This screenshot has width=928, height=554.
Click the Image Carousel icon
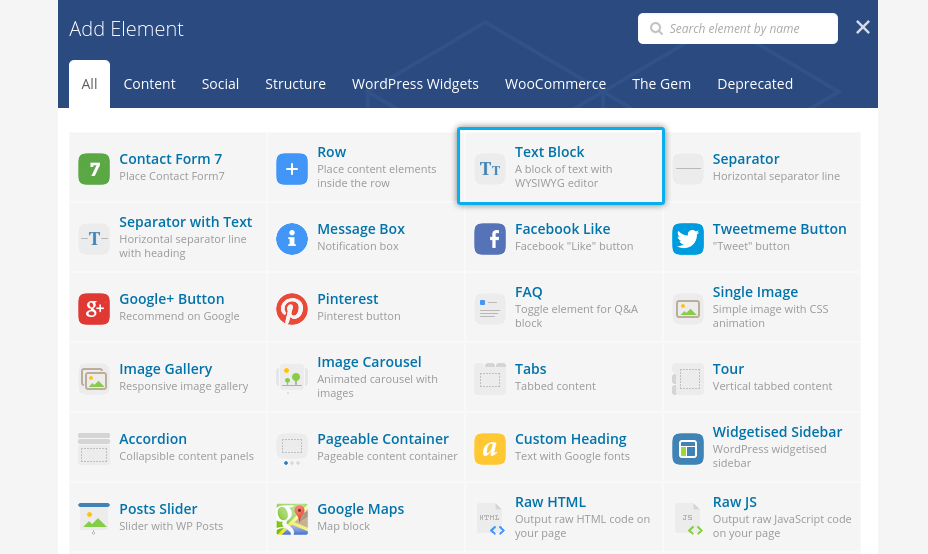click(292, 379)
